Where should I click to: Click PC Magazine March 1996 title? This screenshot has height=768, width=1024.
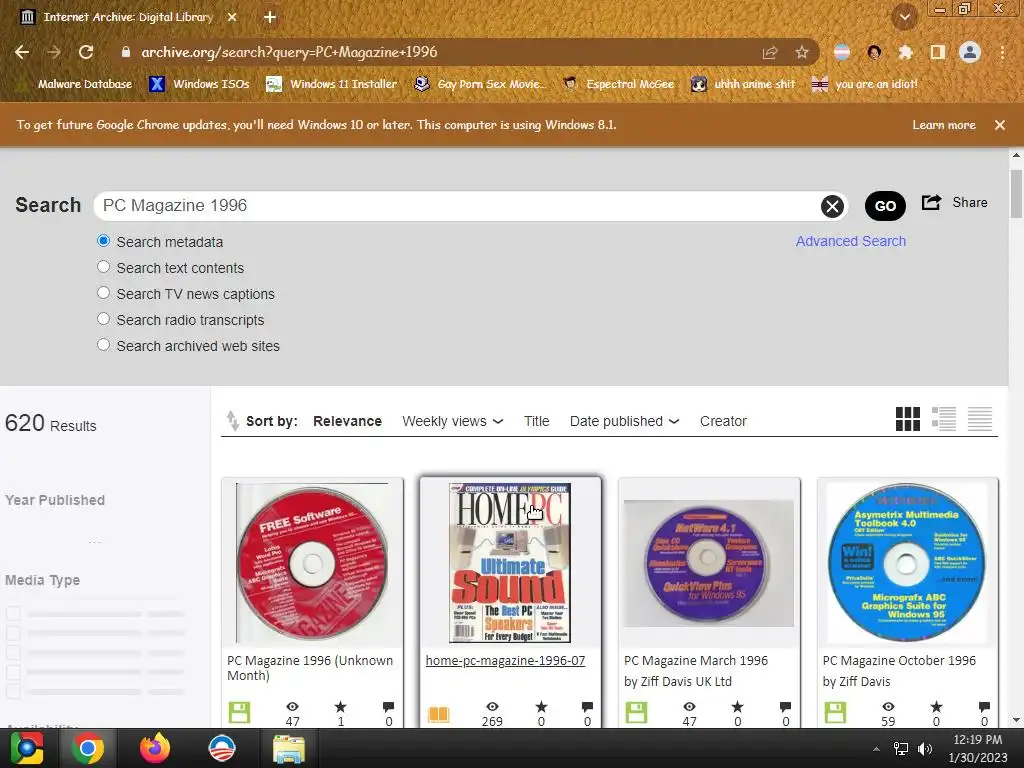[696, 660]
